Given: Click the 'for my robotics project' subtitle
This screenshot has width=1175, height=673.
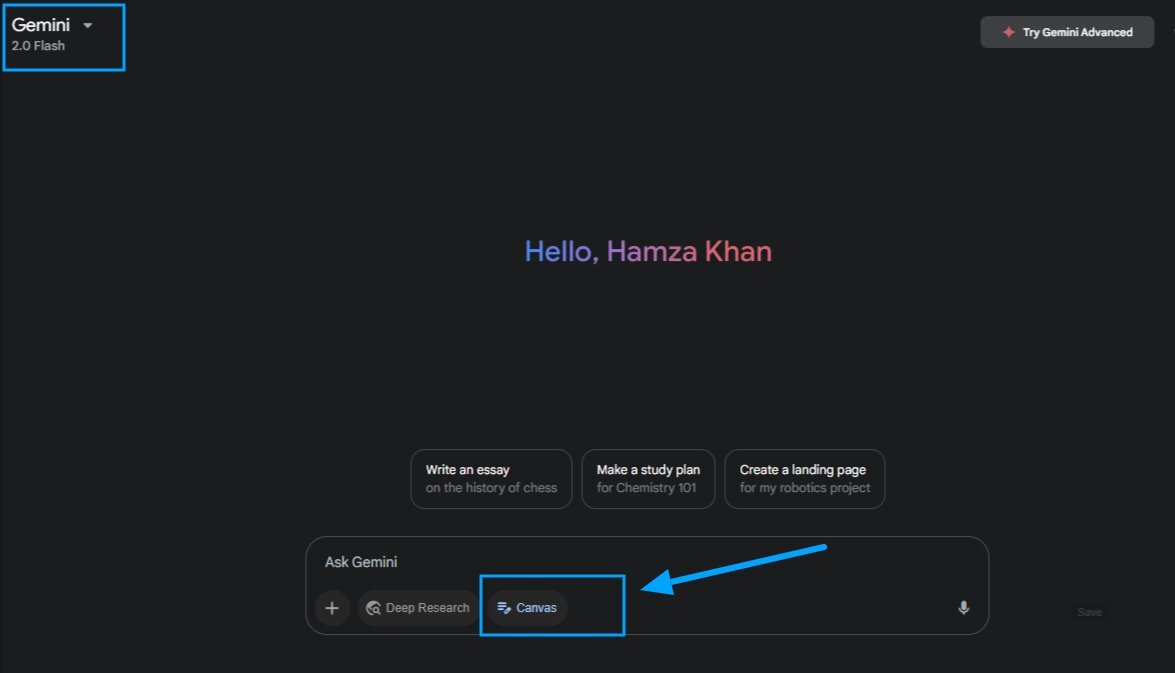Looking at the screenshot, I should point(805,488).
